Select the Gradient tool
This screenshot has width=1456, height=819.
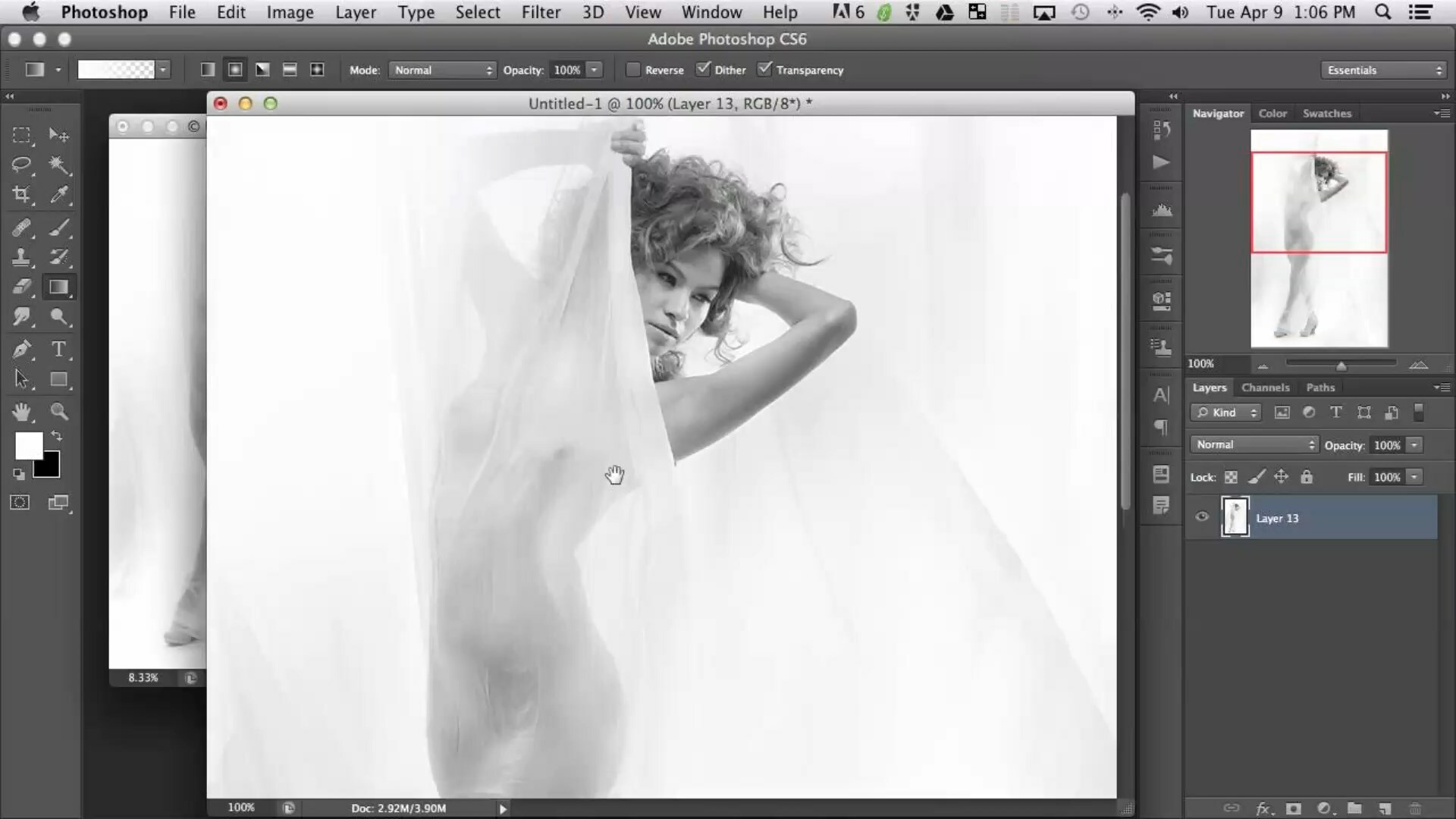[58, 287]
